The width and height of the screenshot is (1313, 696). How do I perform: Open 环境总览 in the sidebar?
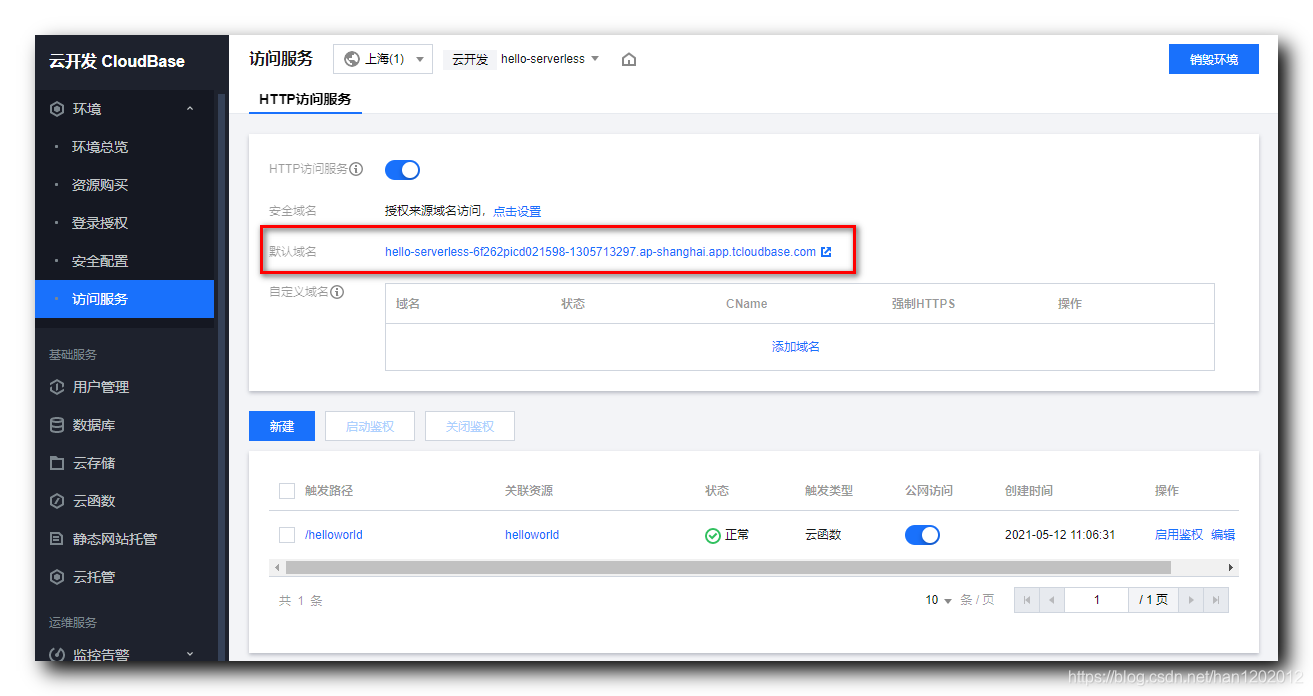pos(100,147)
